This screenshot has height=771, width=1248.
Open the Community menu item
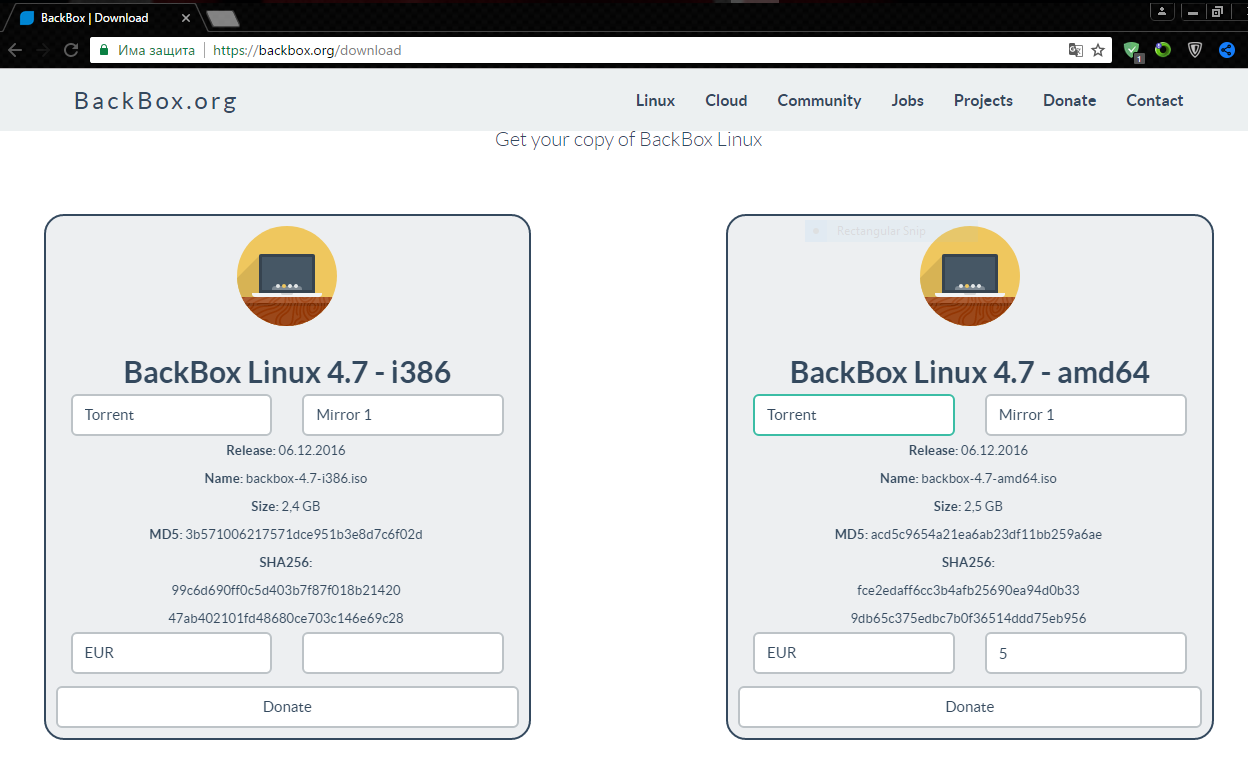819,100
